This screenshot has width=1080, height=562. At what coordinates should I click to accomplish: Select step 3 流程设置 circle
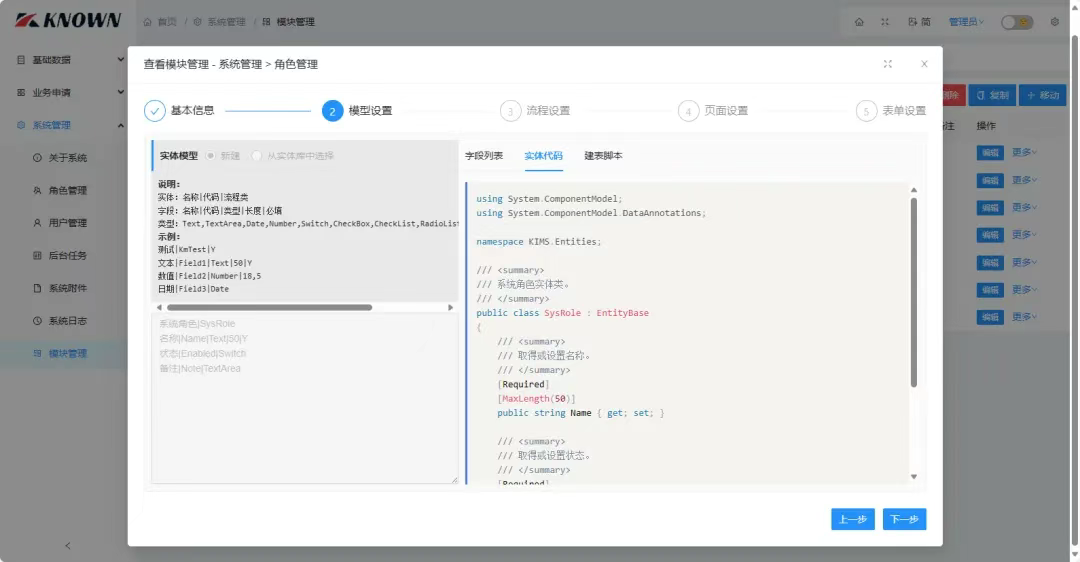[510, 111]
